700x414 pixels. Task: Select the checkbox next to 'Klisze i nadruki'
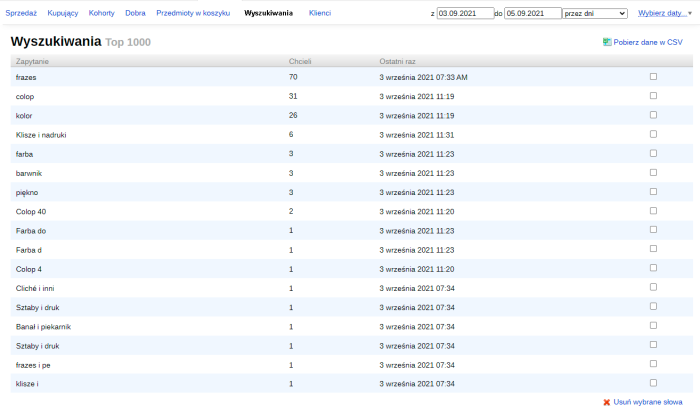653,134
